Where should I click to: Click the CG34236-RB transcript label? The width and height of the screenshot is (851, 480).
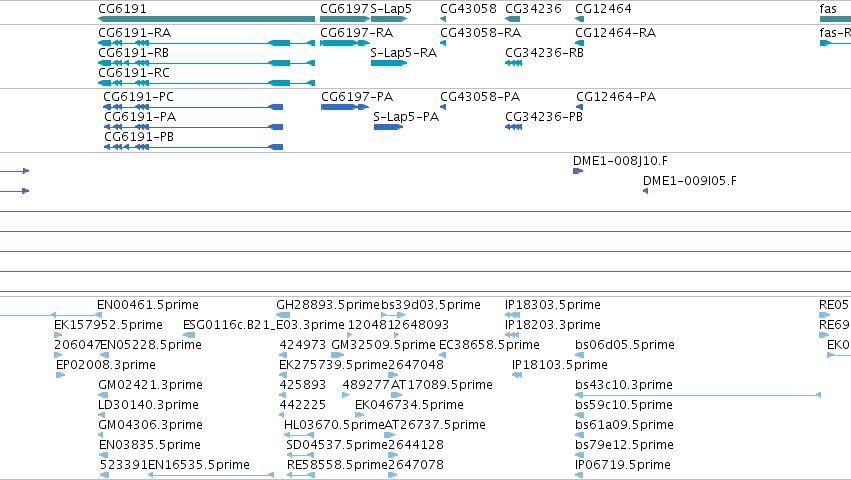coord(544,53)
